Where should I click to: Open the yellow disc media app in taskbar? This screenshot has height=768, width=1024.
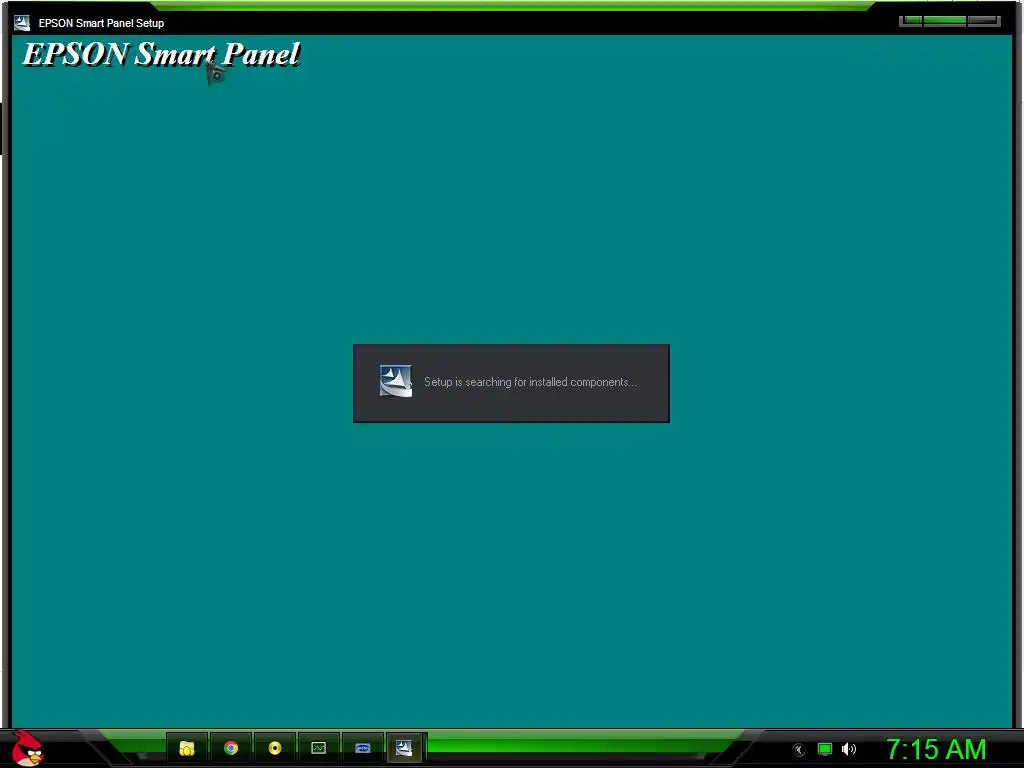coord(274,748)
